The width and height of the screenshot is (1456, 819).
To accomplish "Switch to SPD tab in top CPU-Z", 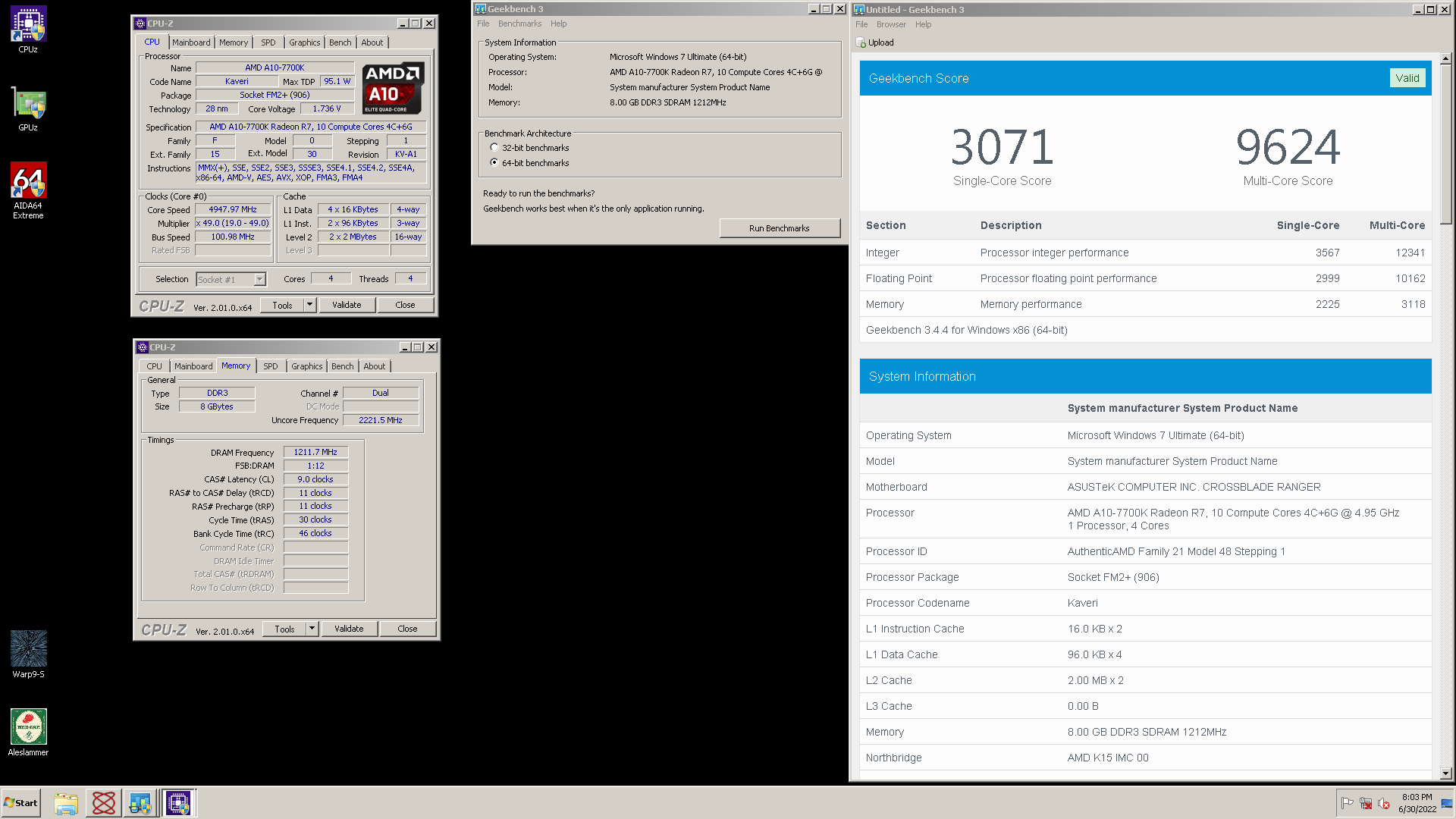I will (268, 42).
